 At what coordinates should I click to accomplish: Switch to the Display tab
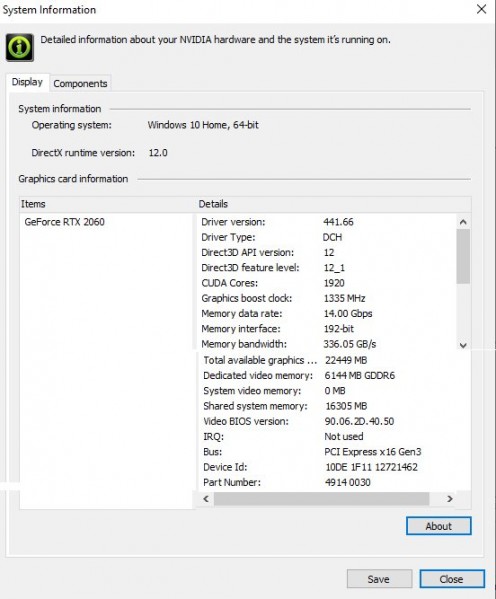27,82
